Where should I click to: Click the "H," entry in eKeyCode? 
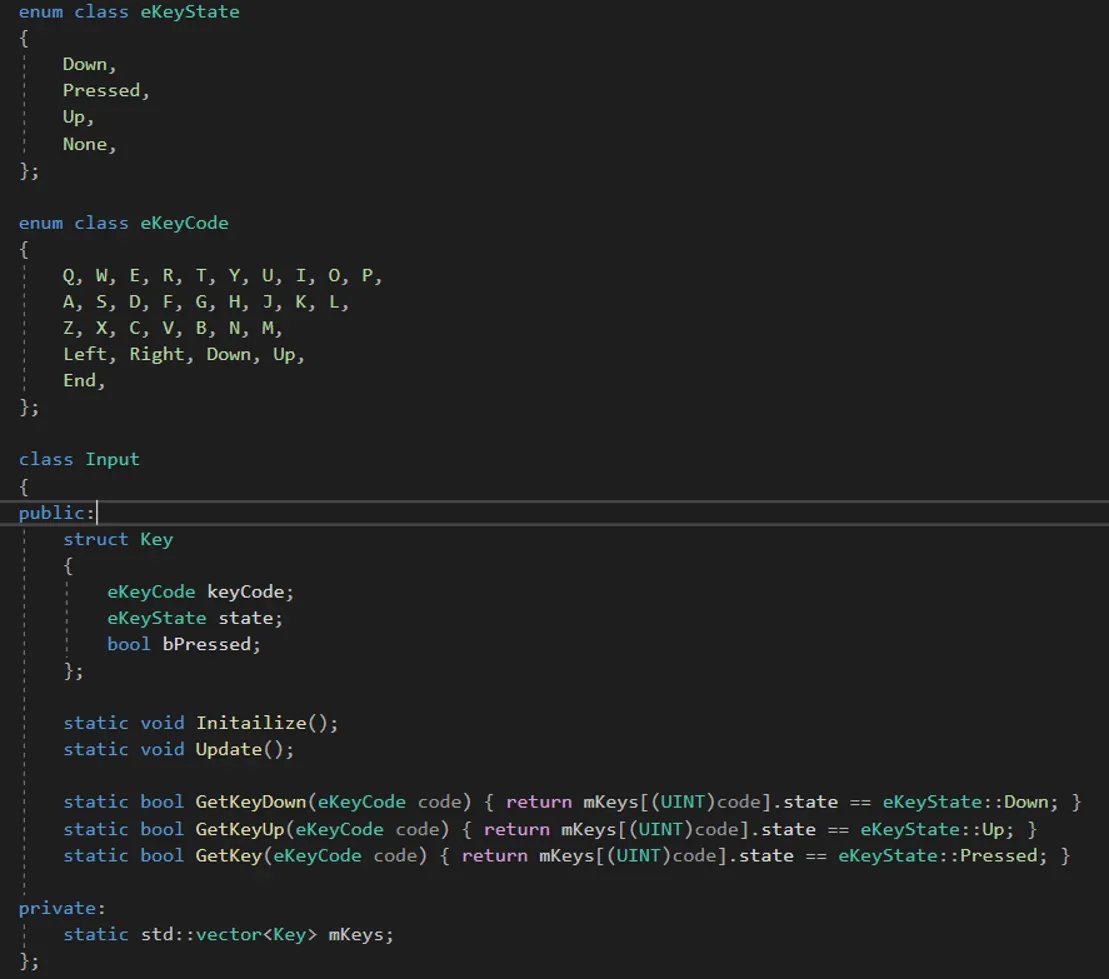pos(238,302)
